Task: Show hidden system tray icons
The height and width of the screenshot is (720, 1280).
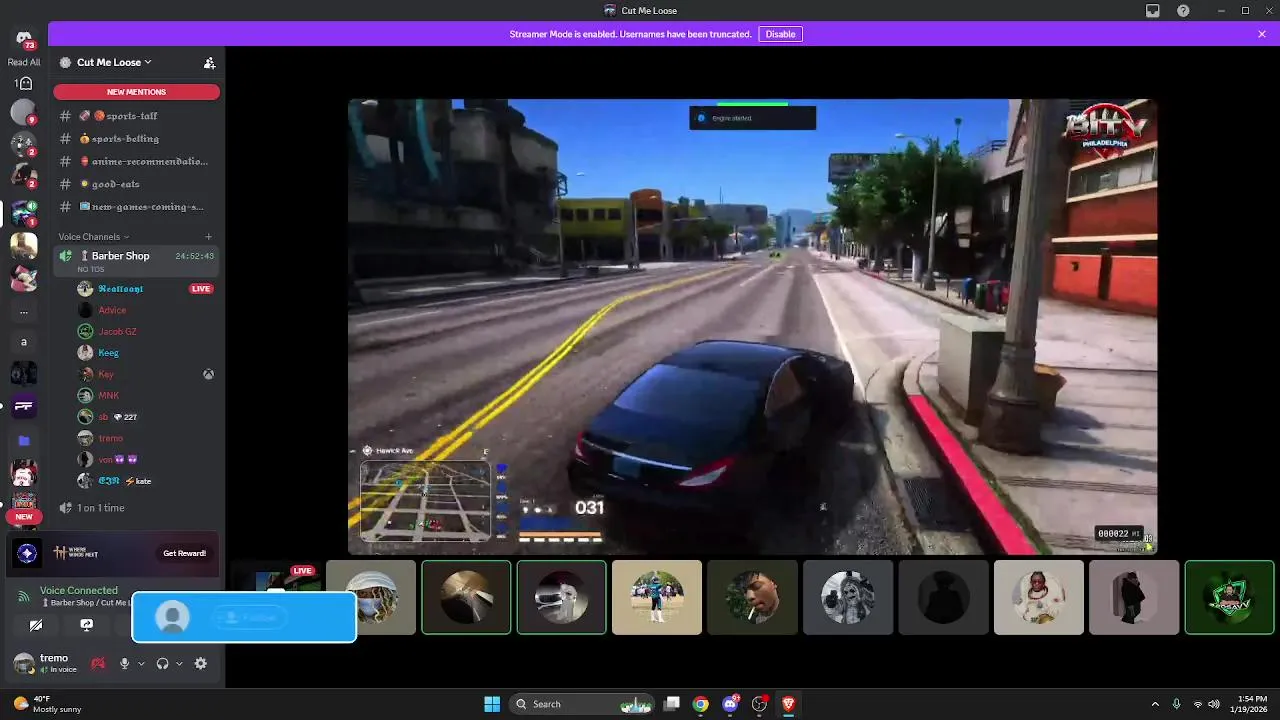Action: point(1155,704)
